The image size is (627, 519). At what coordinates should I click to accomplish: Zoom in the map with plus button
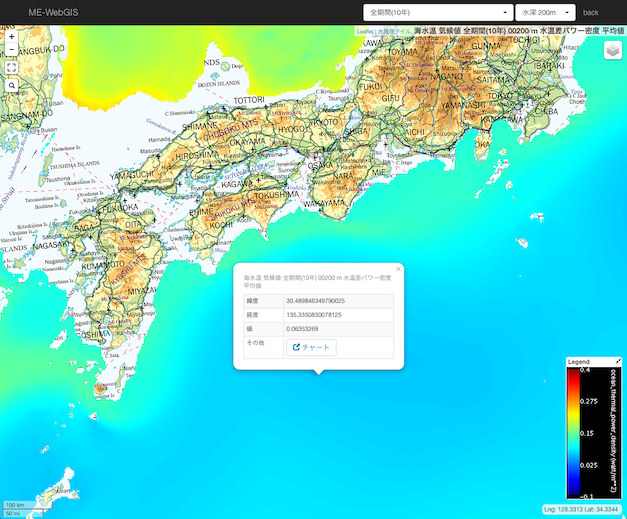pyautogui.click(x=11, y=36)
